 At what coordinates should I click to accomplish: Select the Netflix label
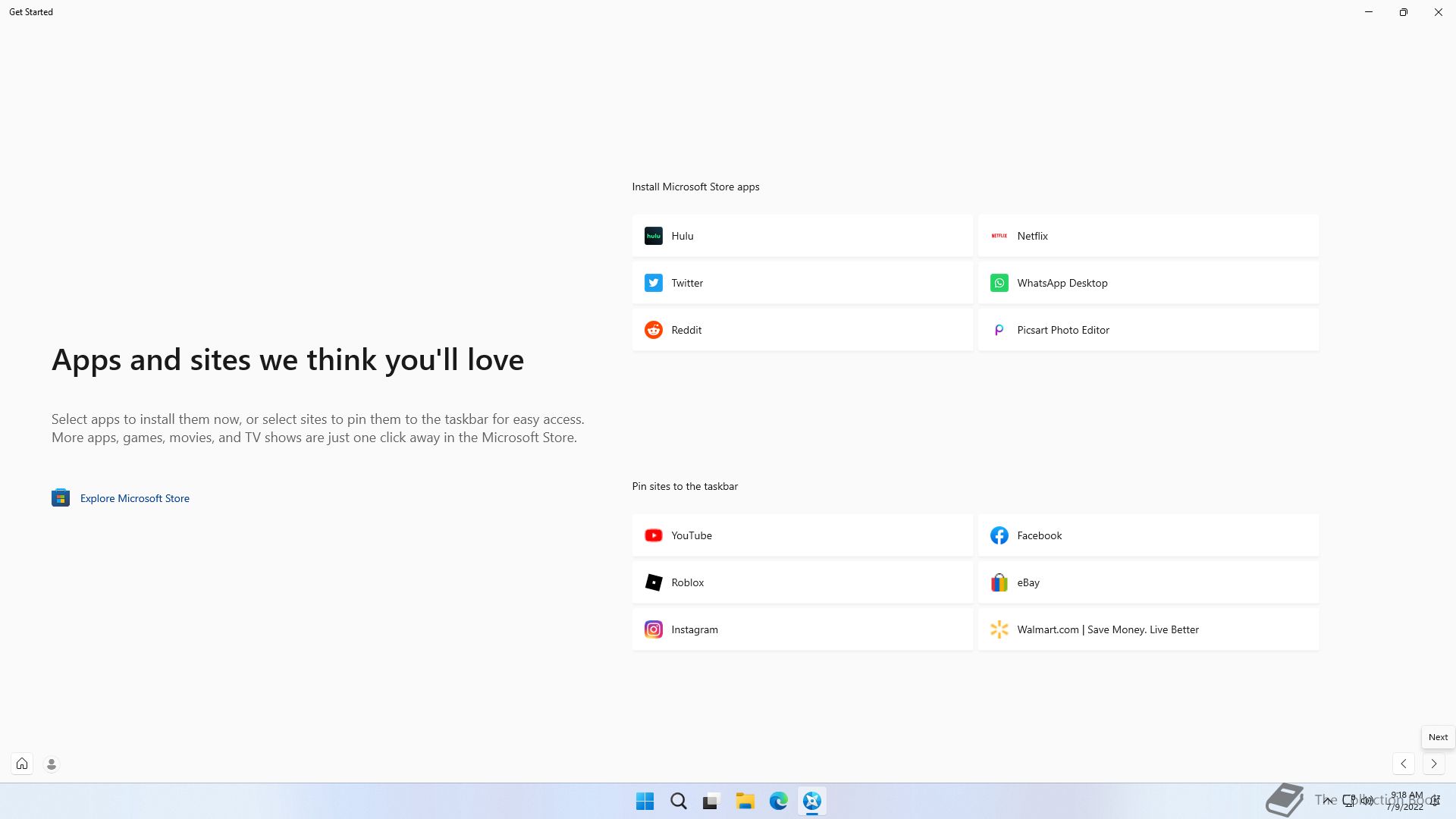1032,236
